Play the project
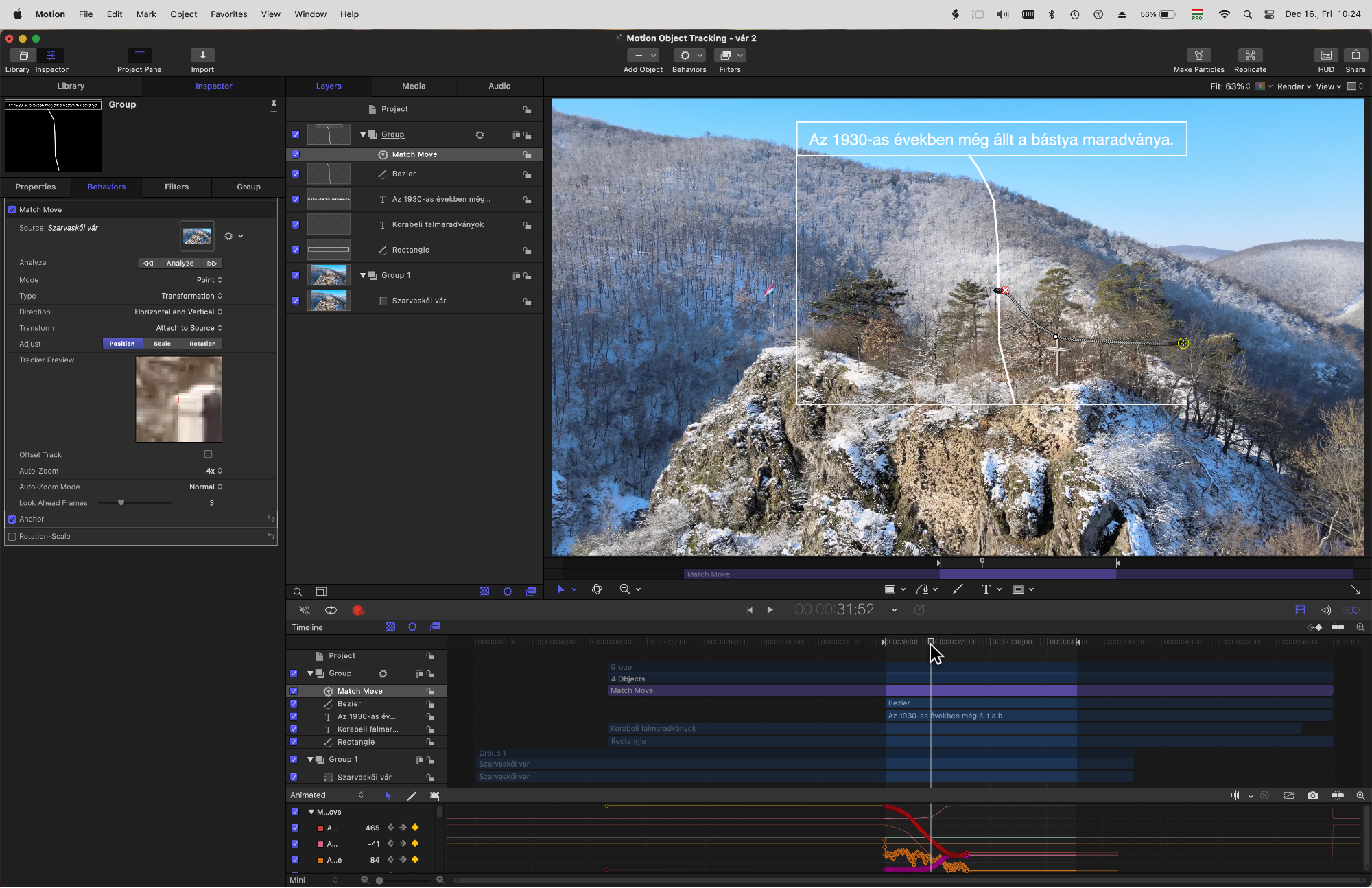Image resolution: width=1372 pixels, height=888 pixels. coord(770,610)
